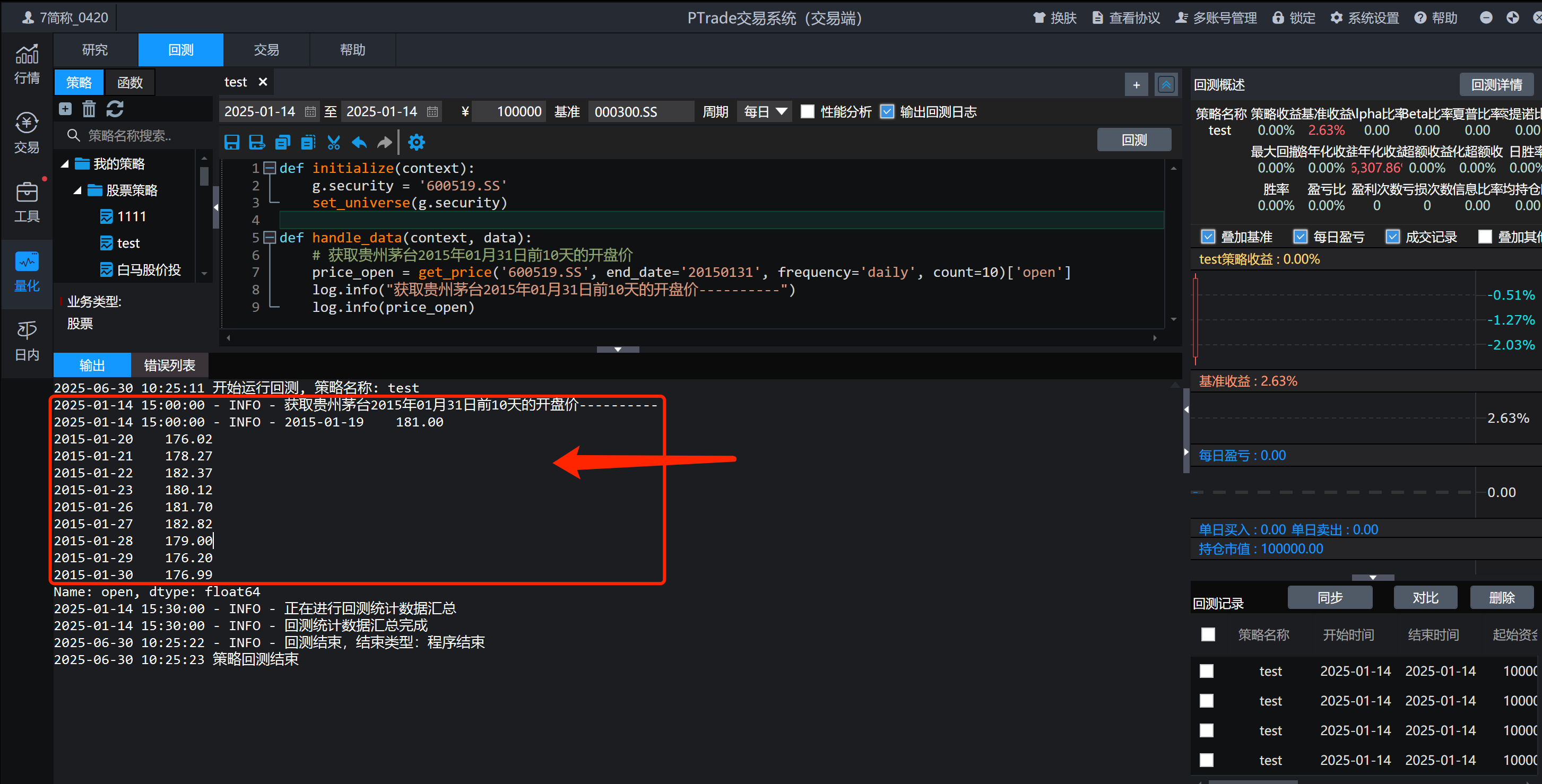Screen dimensions: 1542x784
Task: Switch to the 研究 tab
Action: pyautogui.click(x=95, y=50)
